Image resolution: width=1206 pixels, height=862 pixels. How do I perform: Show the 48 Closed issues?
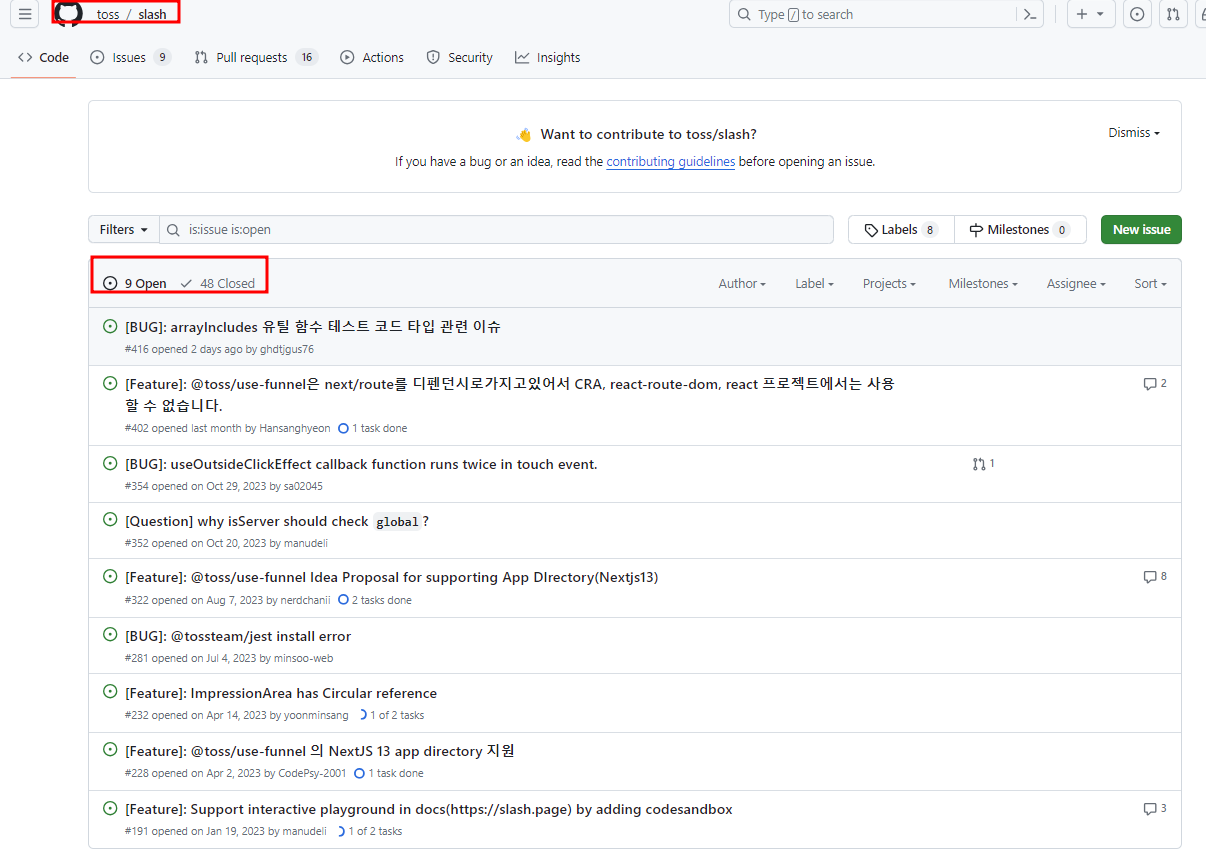click(x=218, y=284)
